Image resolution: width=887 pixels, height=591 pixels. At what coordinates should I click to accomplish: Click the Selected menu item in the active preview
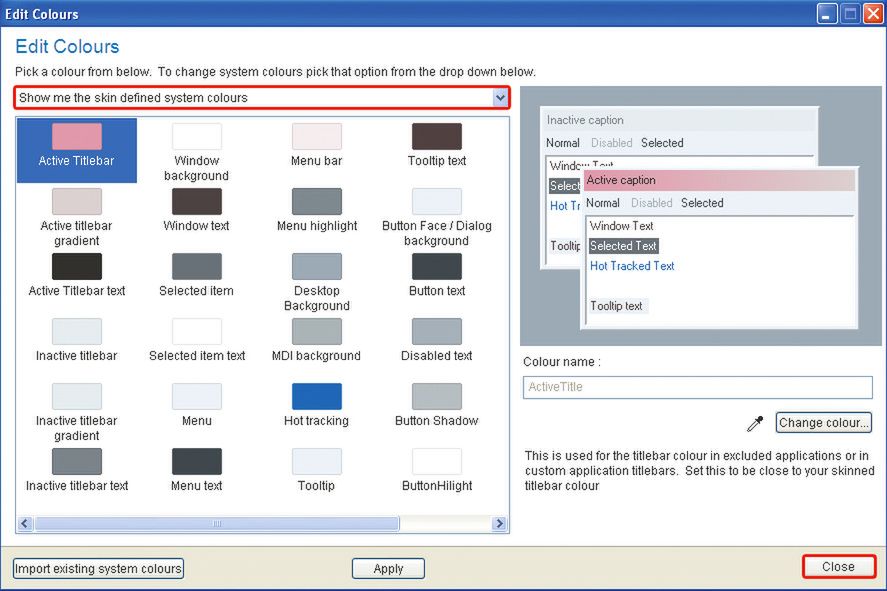(702, 203)
